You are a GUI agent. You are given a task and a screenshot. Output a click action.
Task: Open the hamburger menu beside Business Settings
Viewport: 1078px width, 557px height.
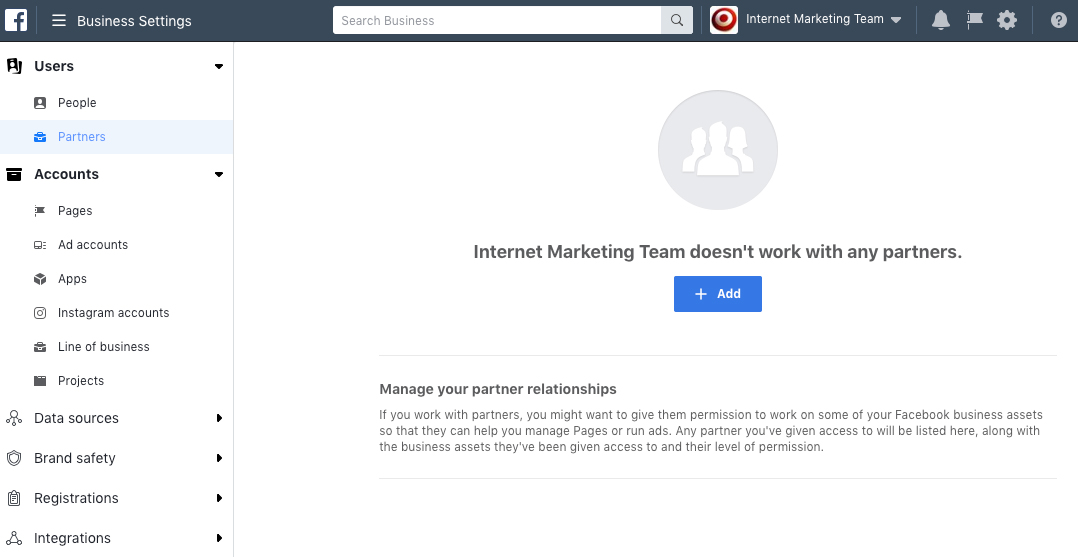coord(59,20)
